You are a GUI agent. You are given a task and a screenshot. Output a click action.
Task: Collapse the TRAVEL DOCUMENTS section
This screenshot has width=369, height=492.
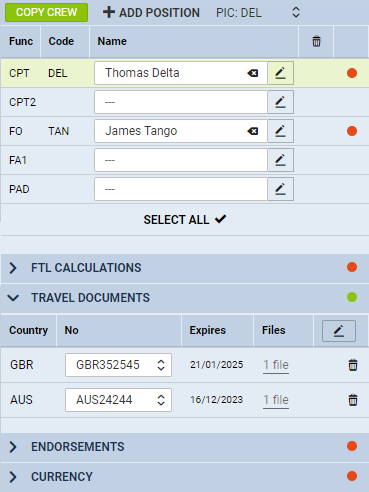click(x=13, y=298)
